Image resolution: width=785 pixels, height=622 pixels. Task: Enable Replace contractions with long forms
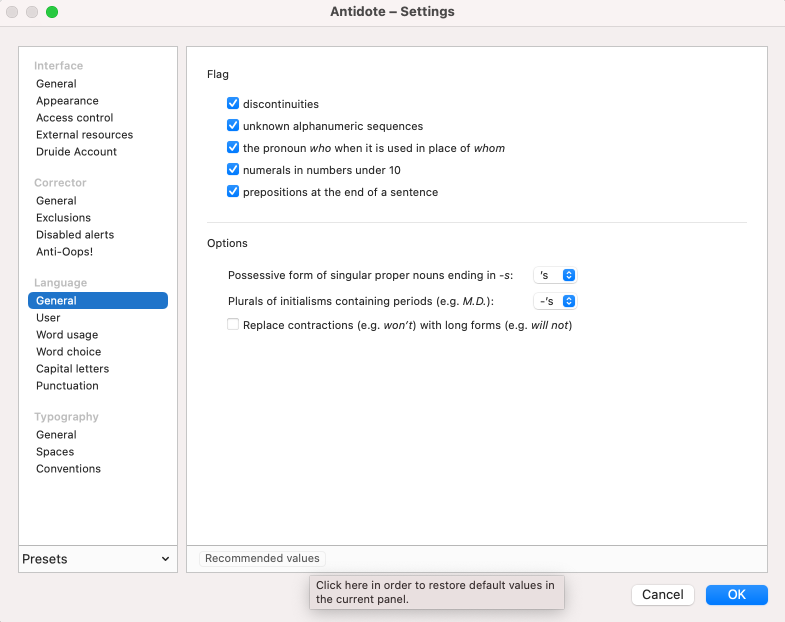point(233,325)
